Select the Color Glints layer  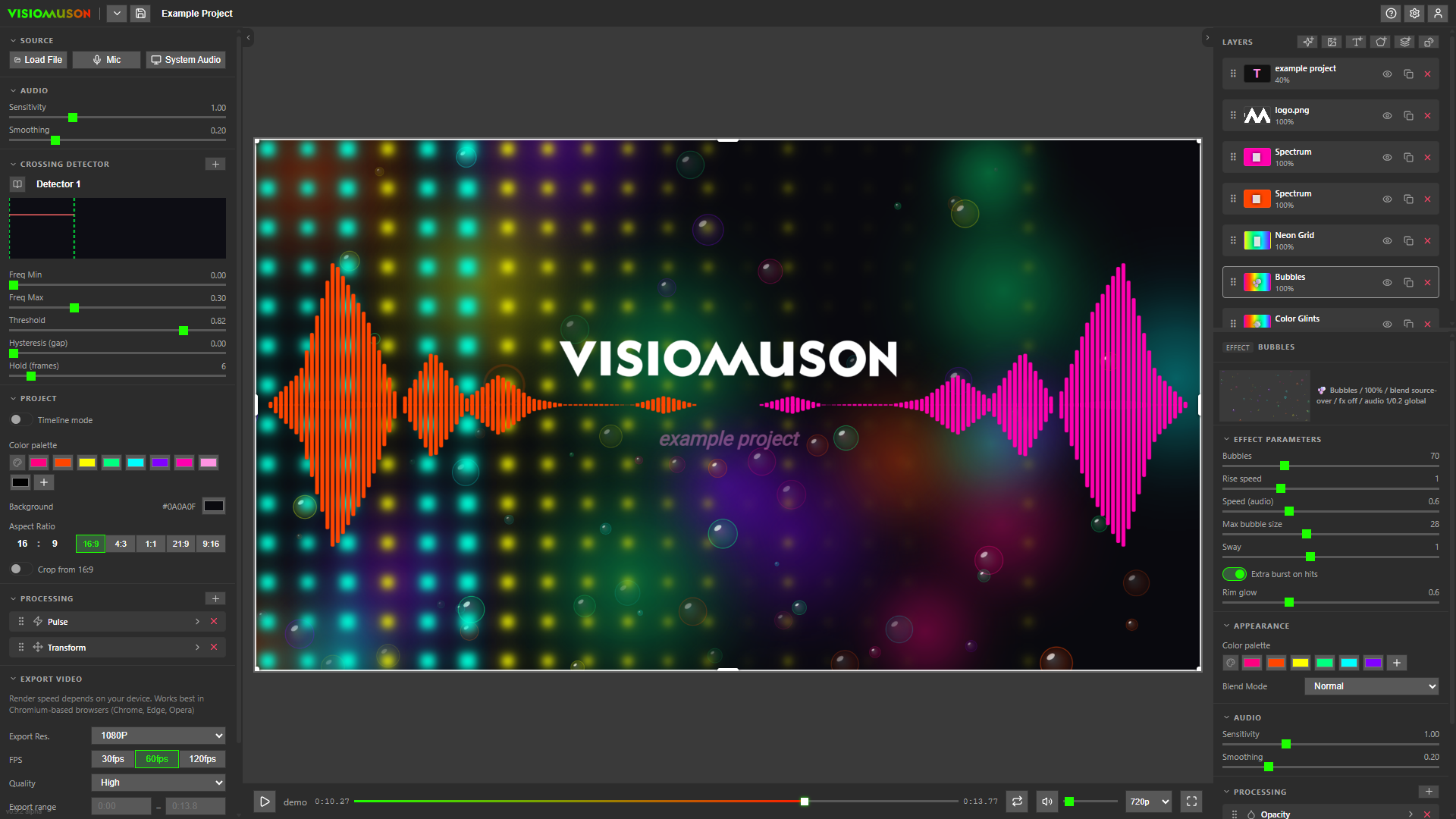[1330, 319]
